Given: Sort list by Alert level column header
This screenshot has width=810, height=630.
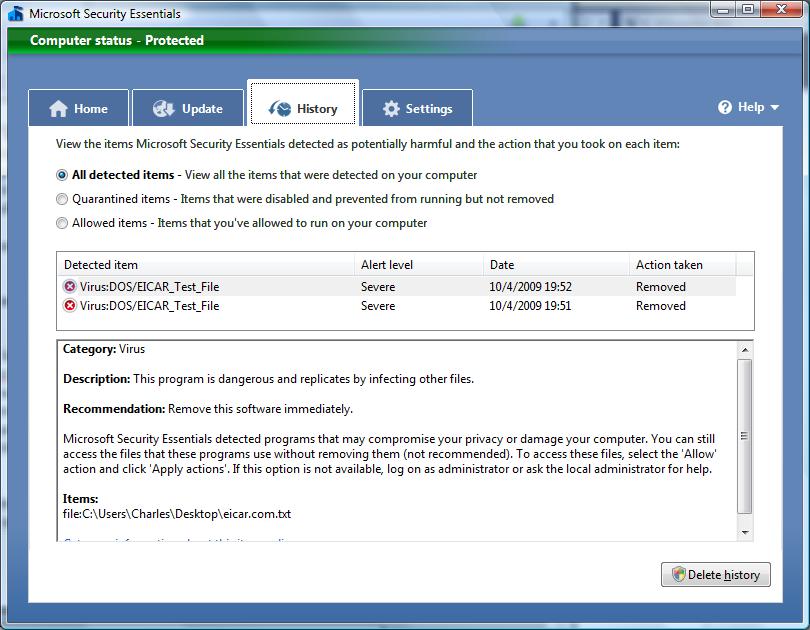Looking at the screenshot, I should [x=419, y=265].
